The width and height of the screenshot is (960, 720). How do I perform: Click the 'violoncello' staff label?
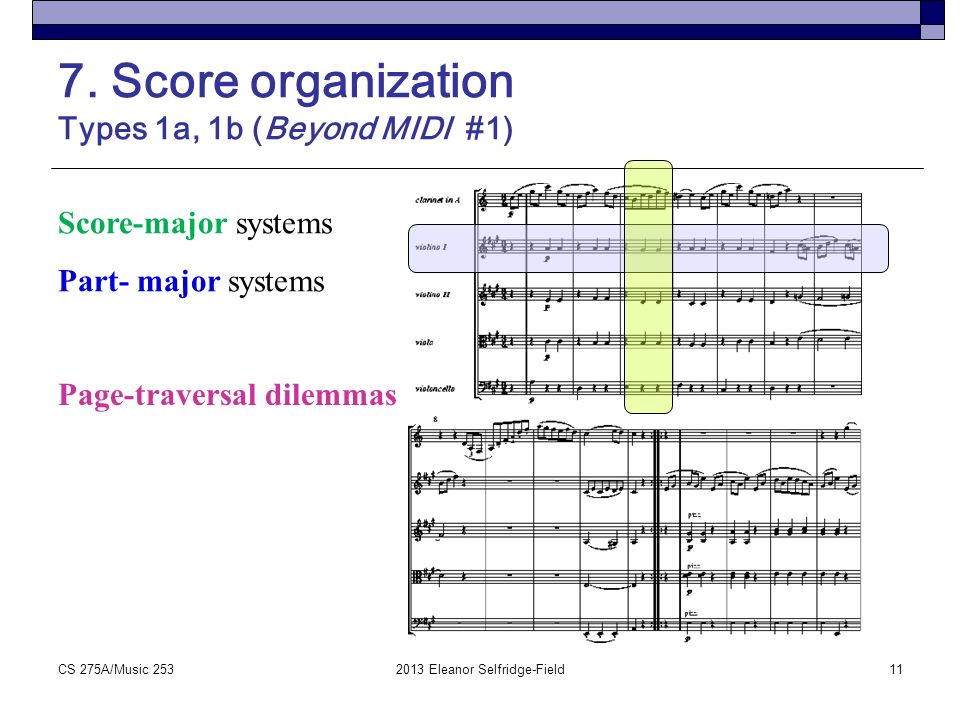[x=435, y=389]
